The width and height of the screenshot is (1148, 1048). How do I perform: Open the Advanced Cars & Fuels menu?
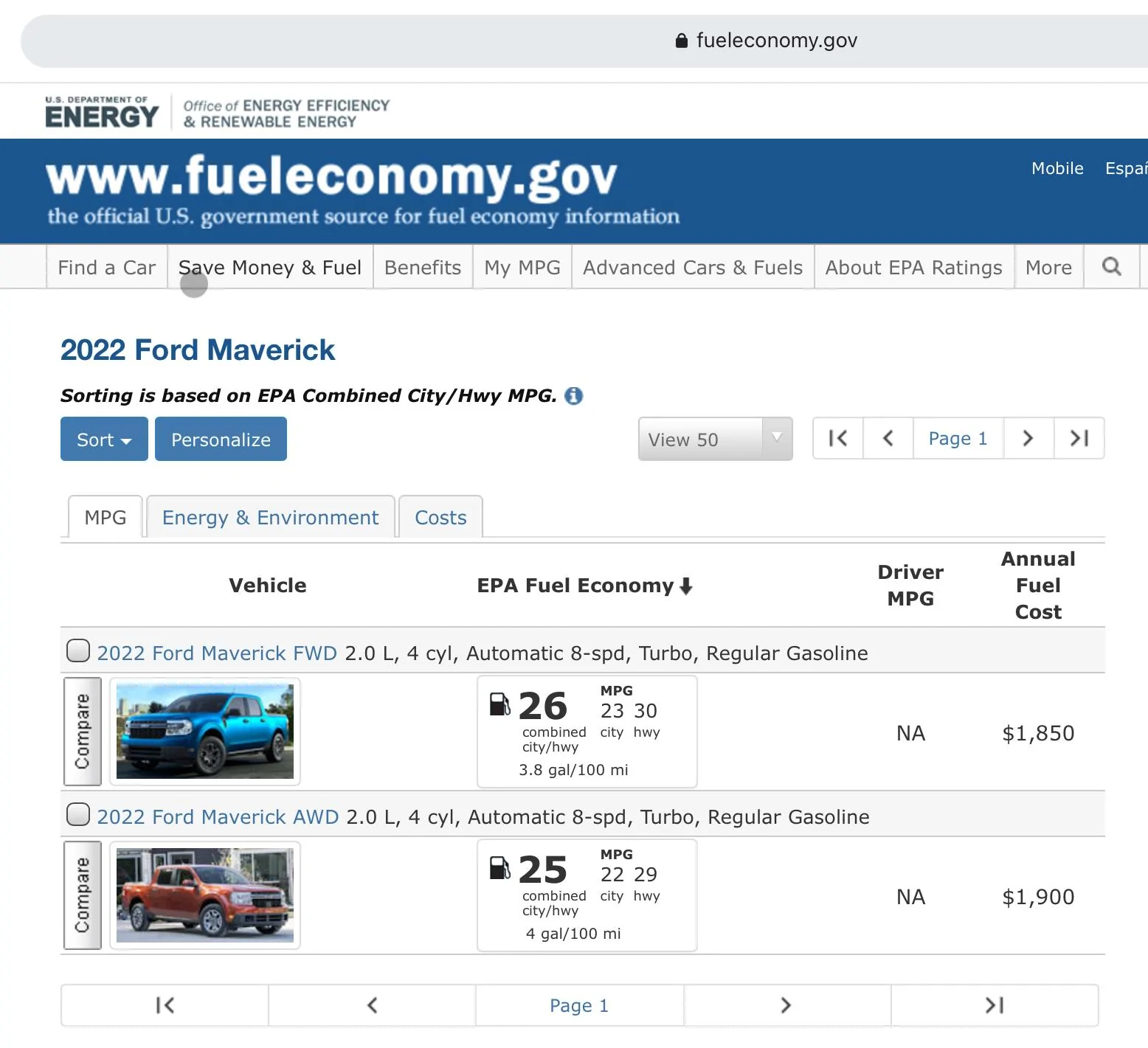tap(693, 267)
